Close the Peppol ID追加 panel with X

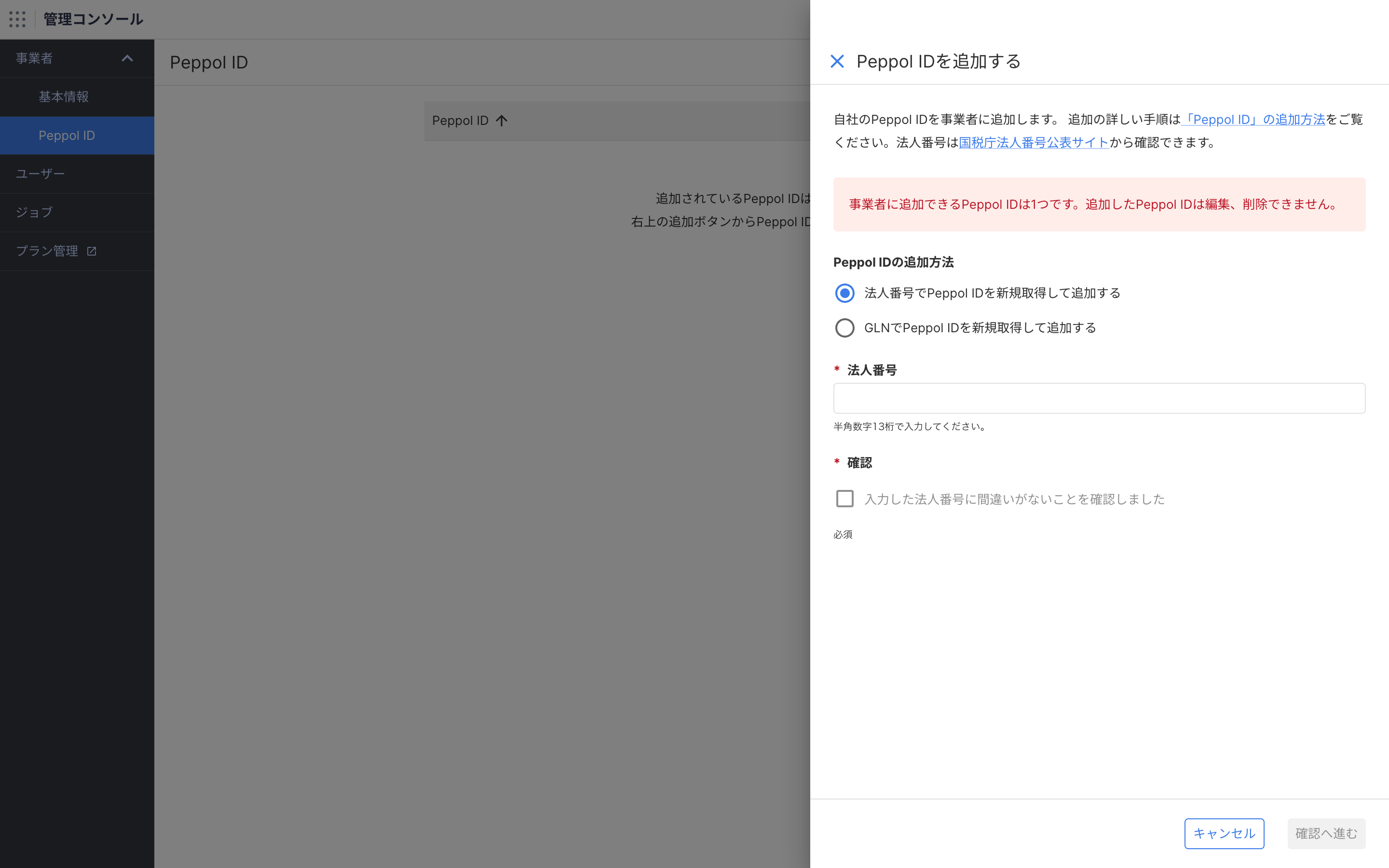pos(837,61)
